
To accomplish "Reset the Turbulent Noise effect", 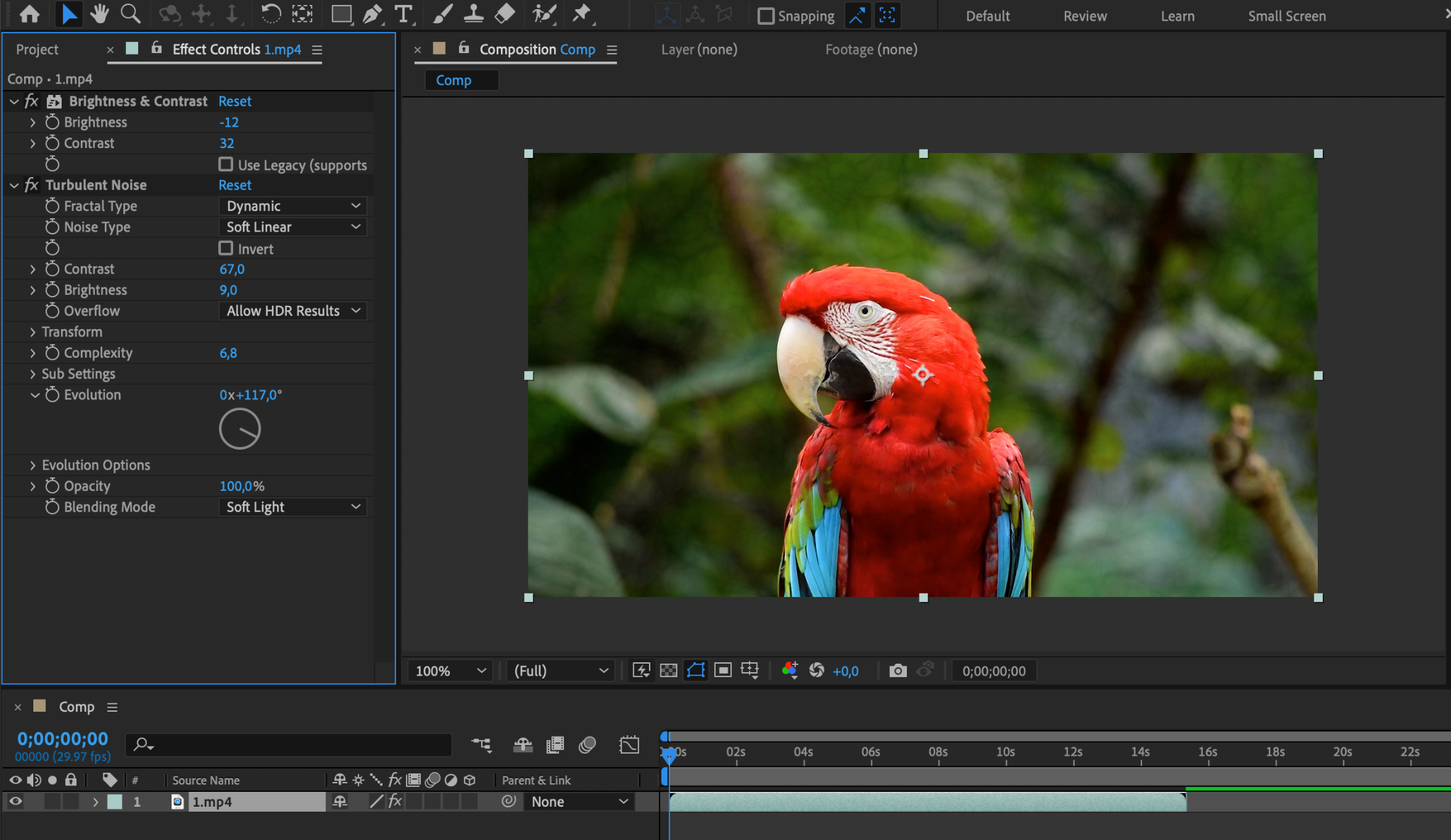I will tap(235, 185).
